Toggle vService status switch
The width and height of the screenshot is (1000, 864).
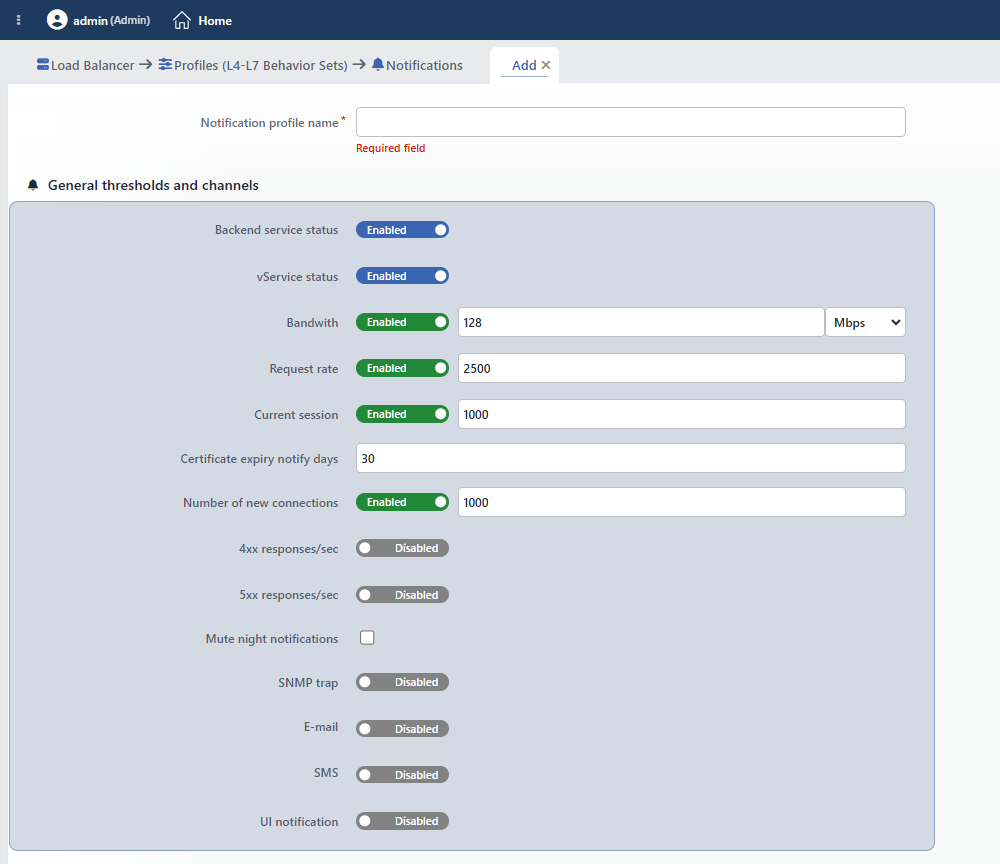pos(402,276)
